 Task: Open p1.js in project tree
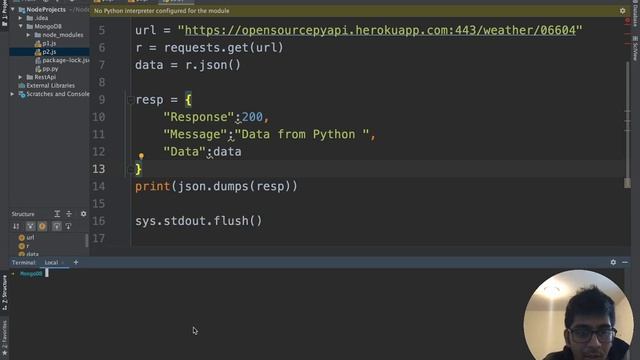coord(45,43)
